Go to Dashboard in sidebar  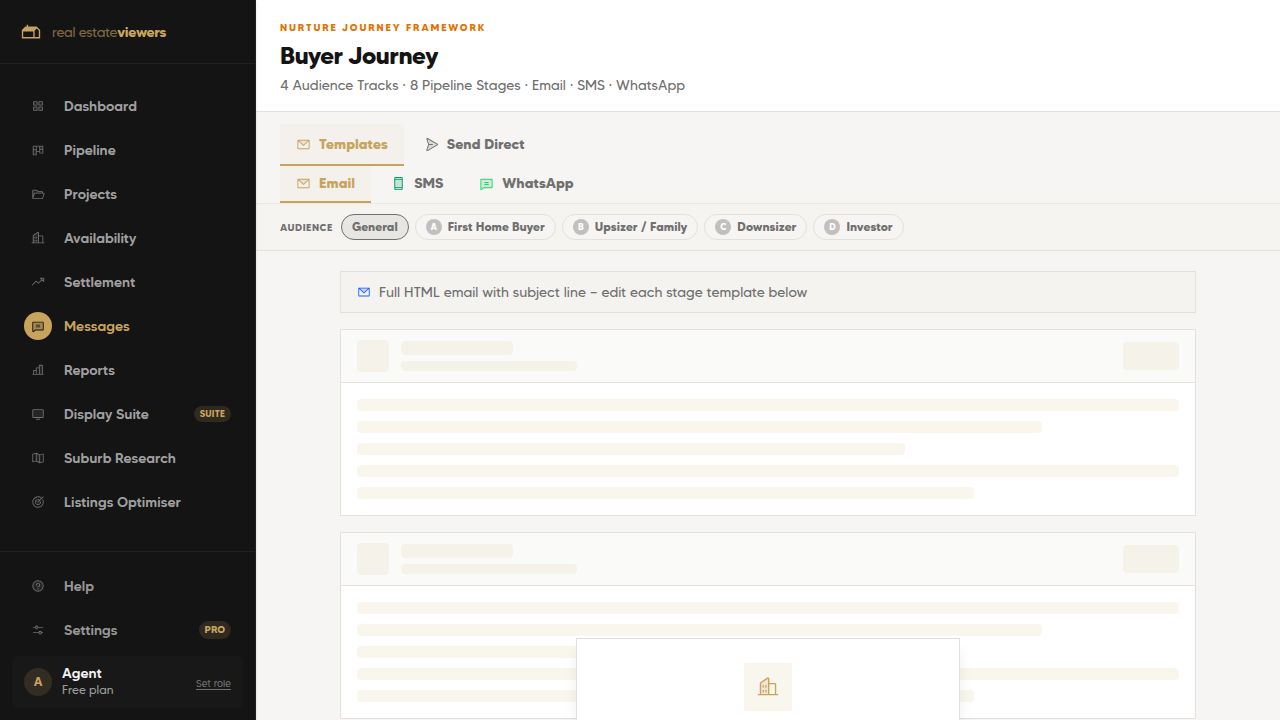coord(128,106)
